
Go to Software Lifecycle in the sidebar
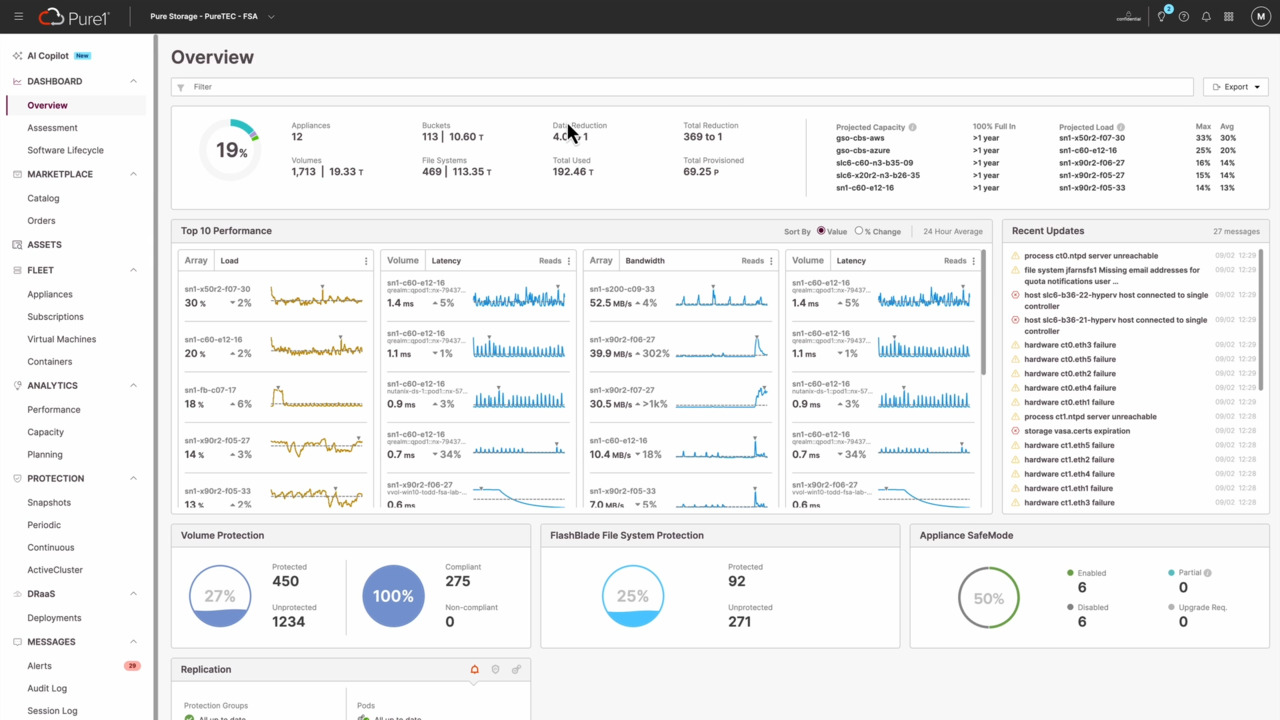coord(65,150)
